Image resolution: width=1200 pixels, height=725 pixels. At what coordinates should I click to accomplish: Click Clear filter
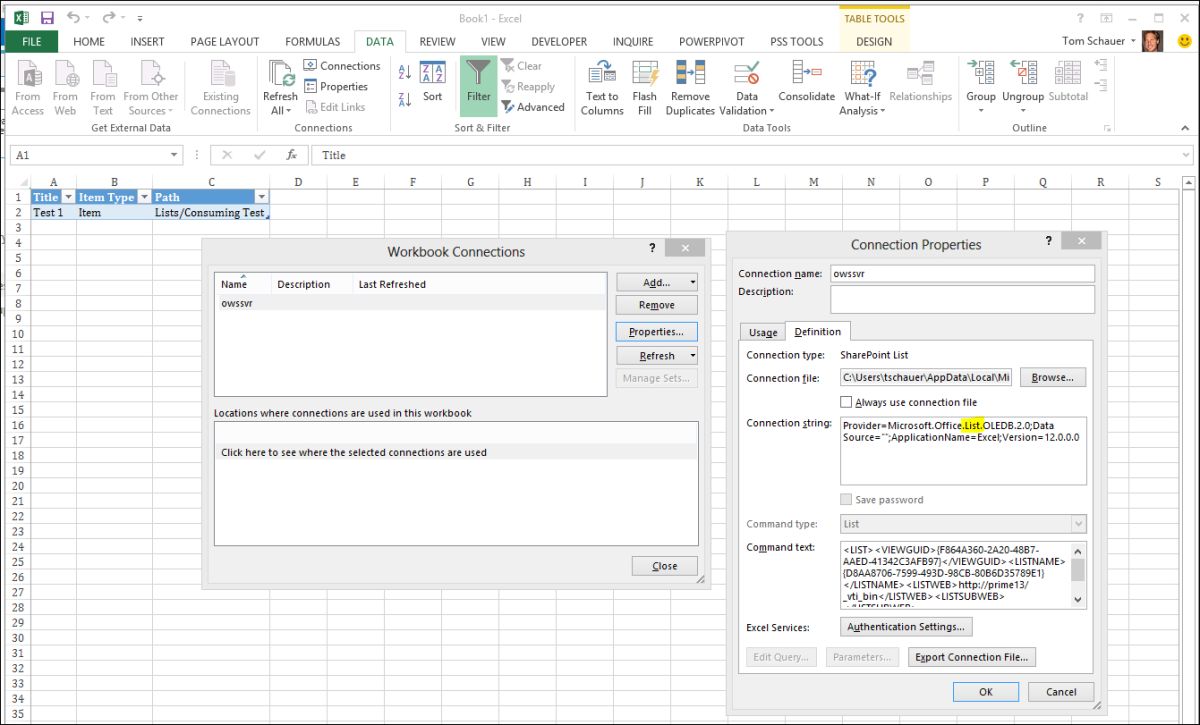point(522,66)
